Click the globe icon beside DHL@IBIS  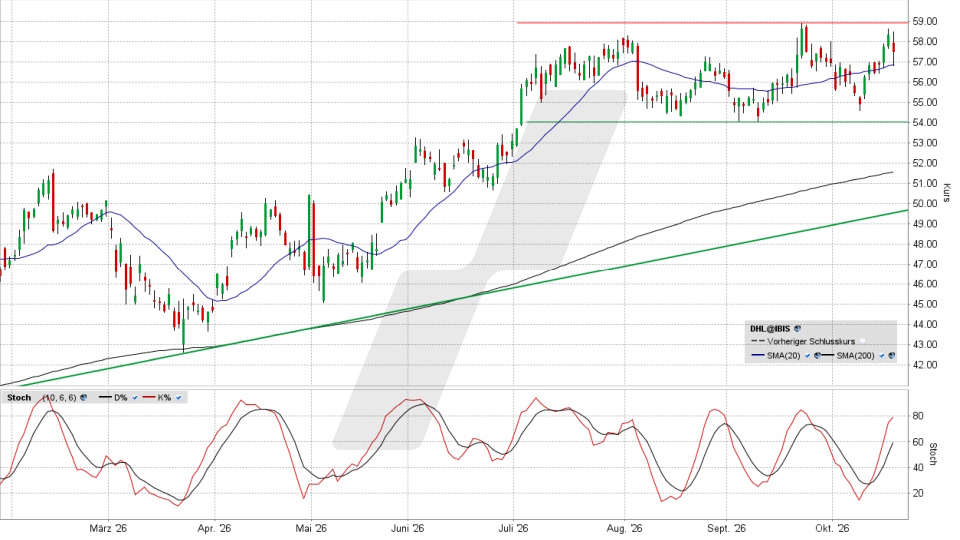click(x=797, y=329)
